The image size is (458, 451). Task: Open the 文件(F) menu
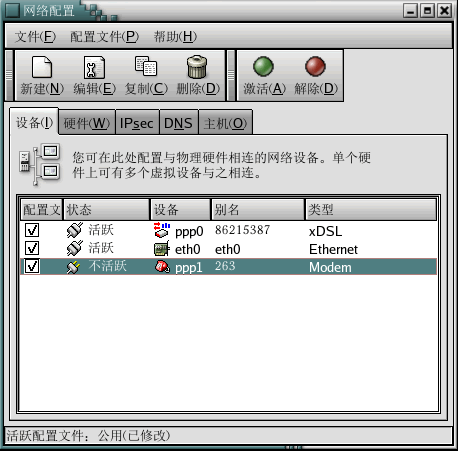(x=35, y=36)
